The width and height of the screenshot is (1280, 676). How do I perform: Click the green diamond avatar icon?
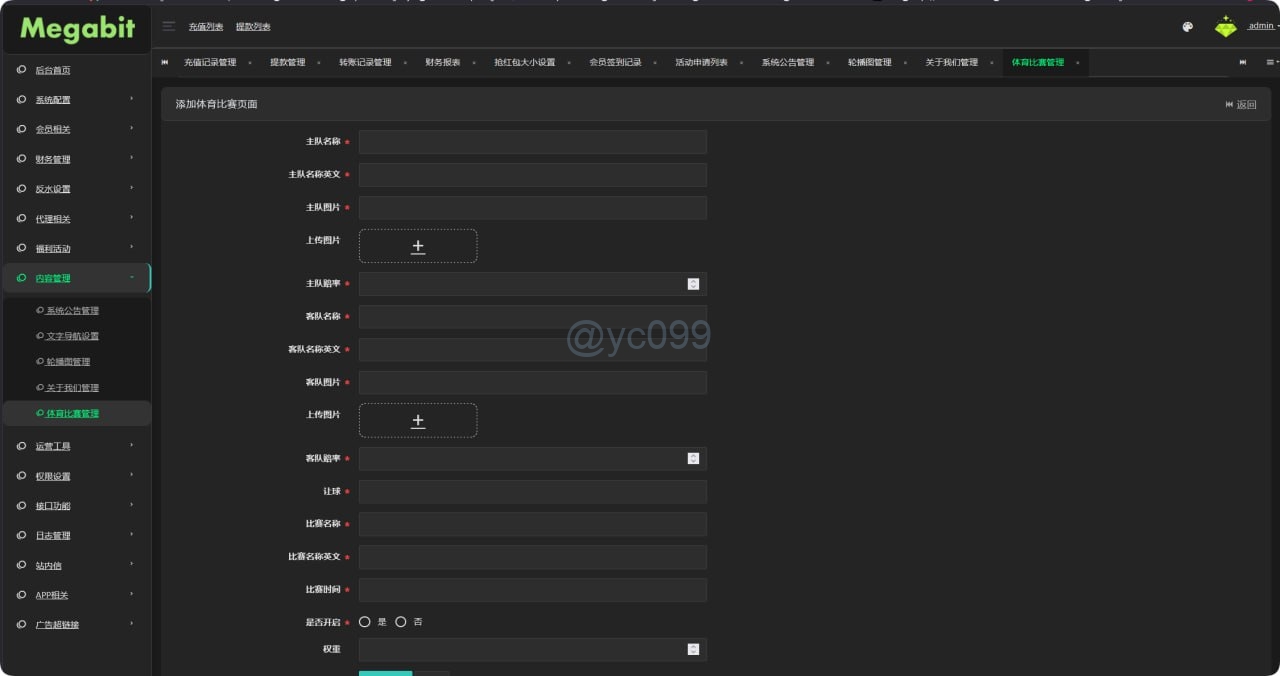click(1225, 27)
